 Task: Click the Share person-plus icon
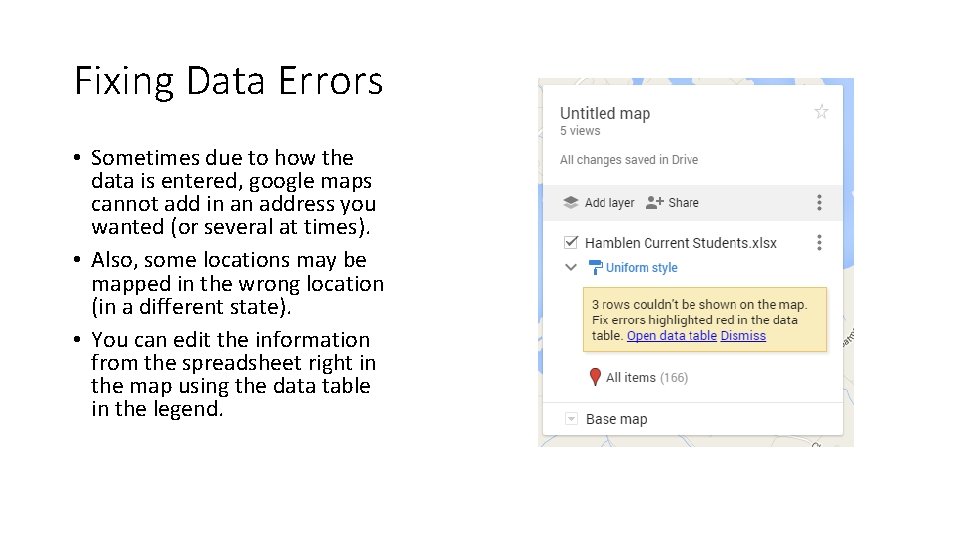click(x=654, y=203)
